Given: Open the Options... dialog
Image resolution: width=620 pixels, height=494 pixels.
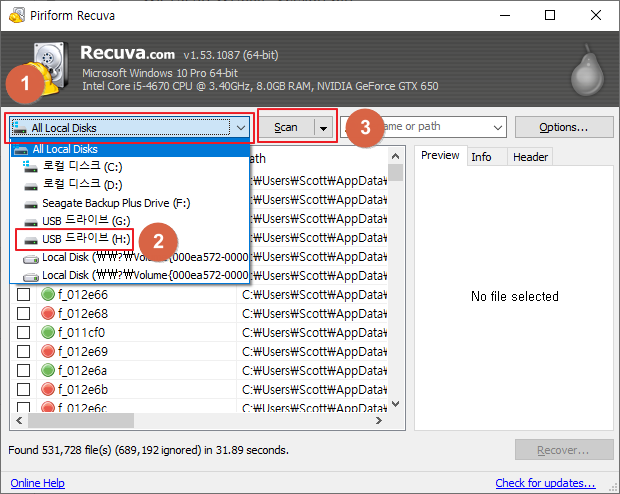Looking at the screenshot, I should 564,127.
